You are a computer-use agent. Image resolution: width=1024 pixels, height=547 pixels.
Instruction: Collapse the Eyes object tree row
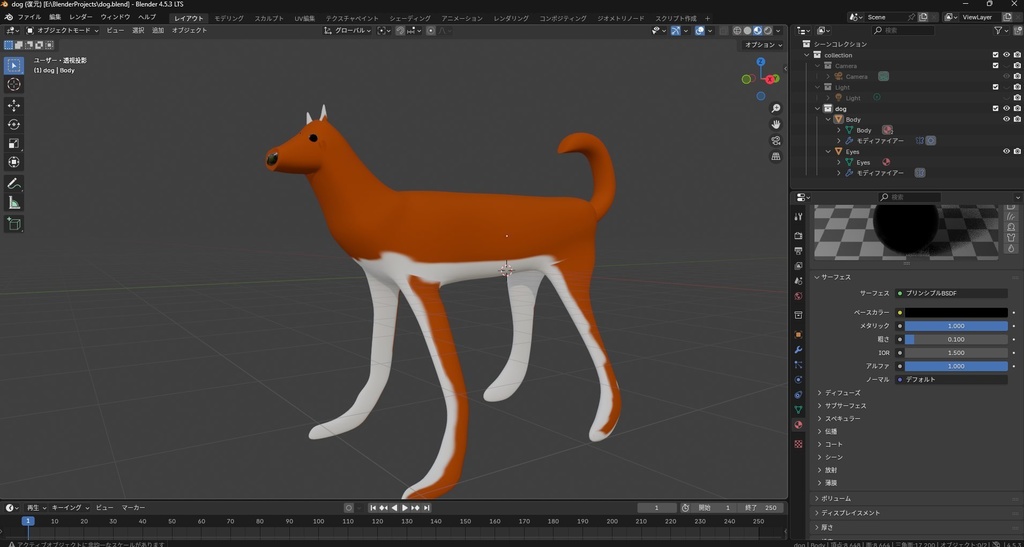tap(828, 151)
